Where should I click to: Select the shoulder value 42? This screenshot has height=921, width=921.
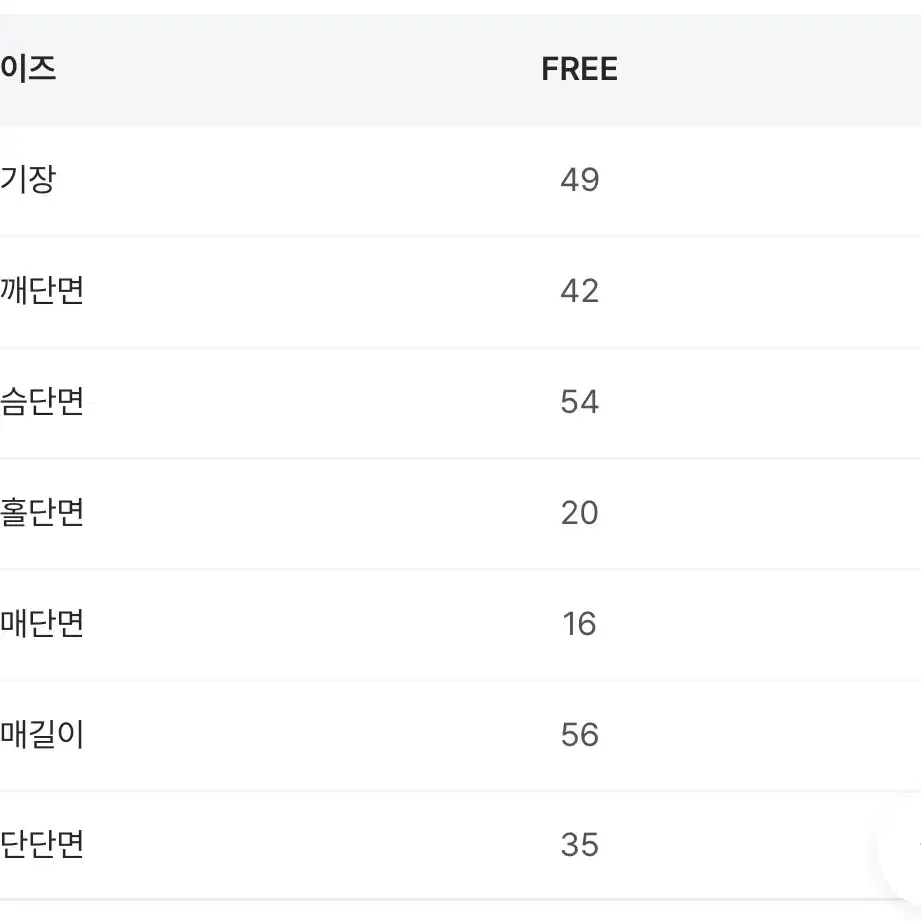(x=580, y=291)
